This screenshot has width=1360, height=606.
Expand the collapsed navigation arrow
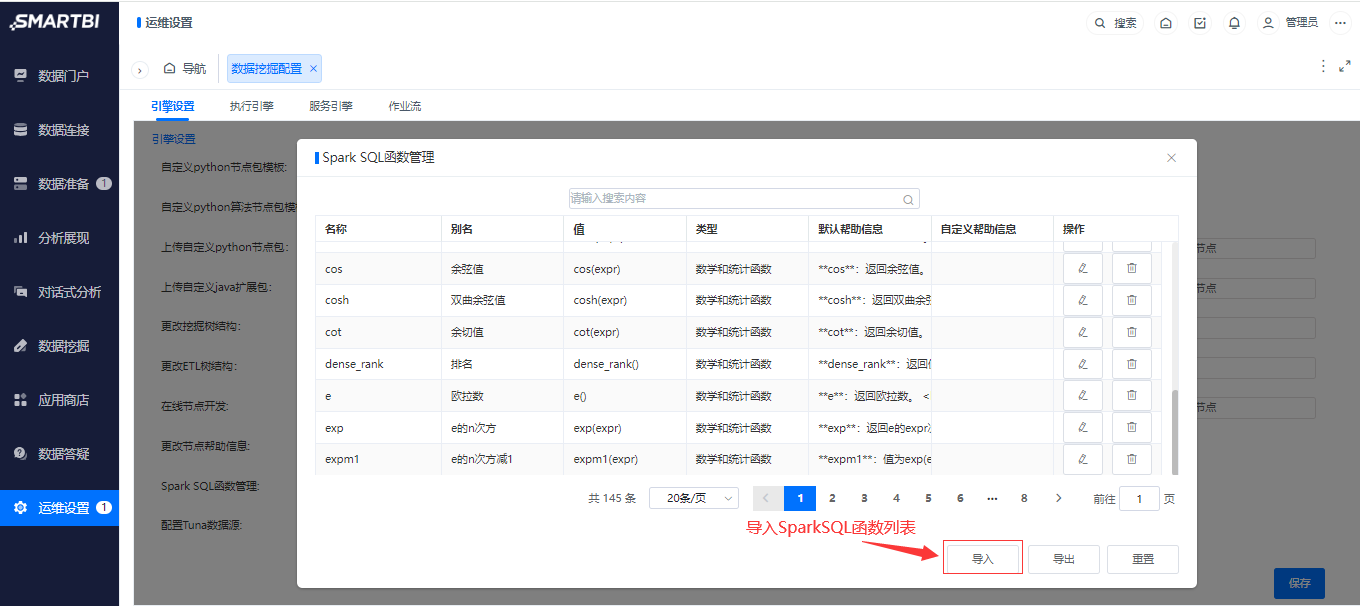click(140, 70)
